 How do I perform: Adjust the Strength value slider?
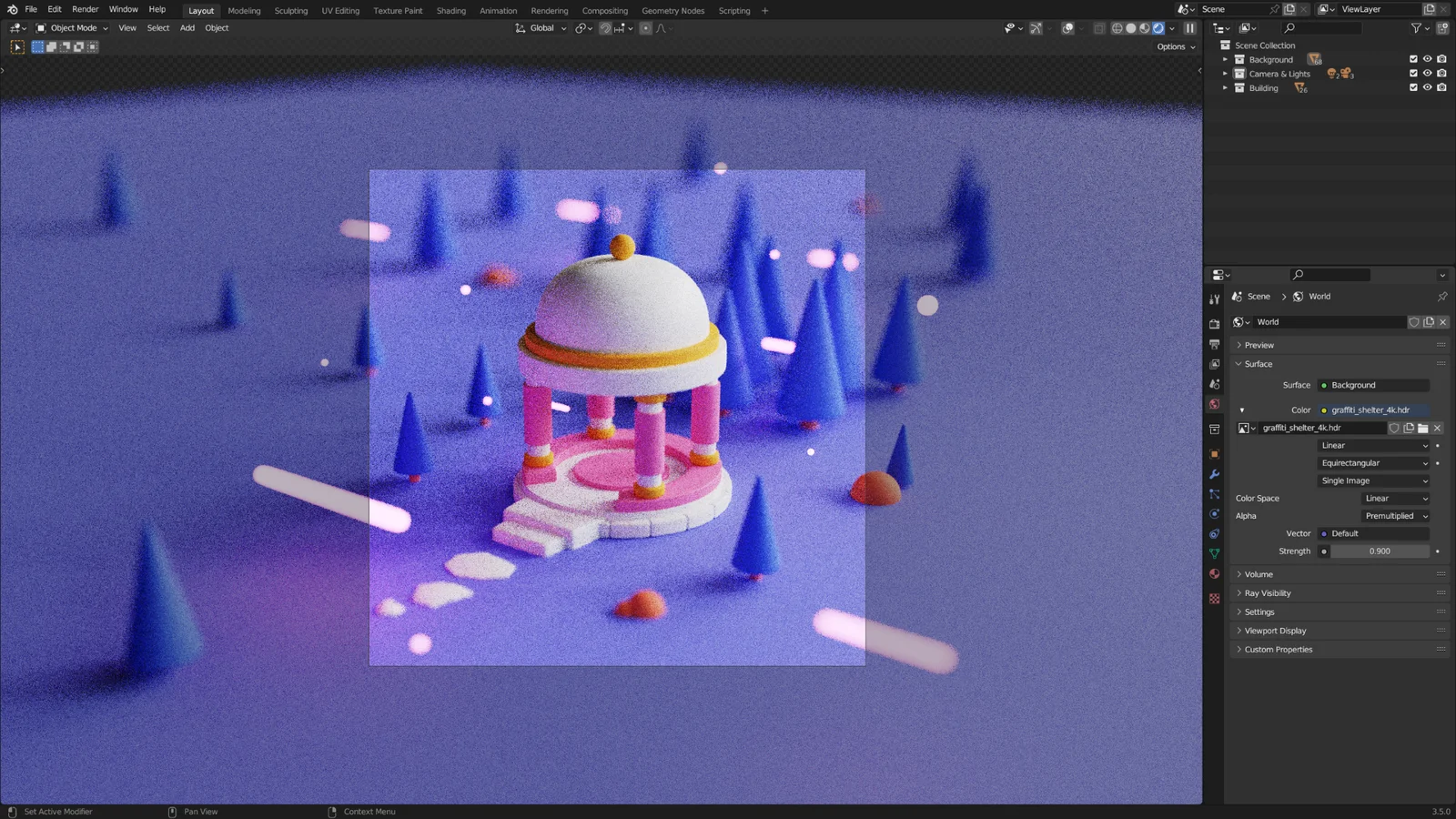(x=1380, y=551)
